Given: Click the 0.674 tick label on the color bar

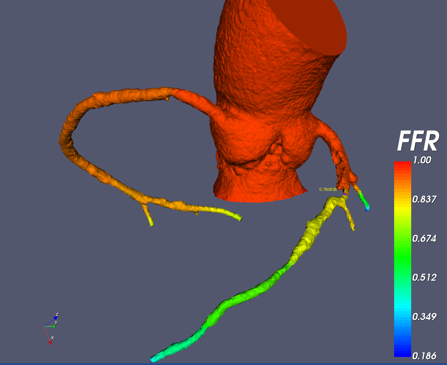Looking at the screenshot, I should pos(424,238).
